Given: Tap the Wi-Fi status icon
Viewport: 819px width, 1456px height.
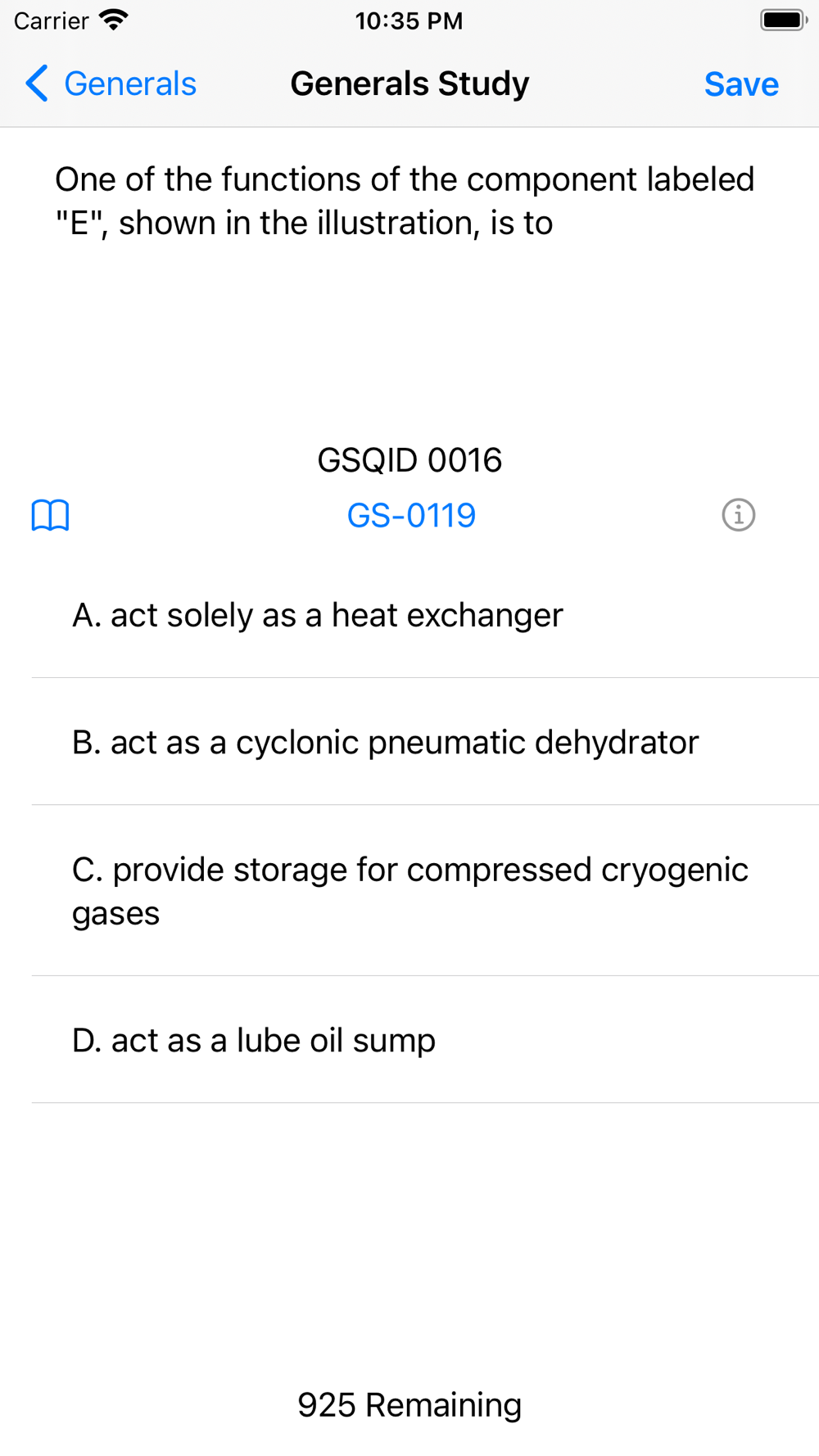Looking at the screenshot, I should point(114,20).
